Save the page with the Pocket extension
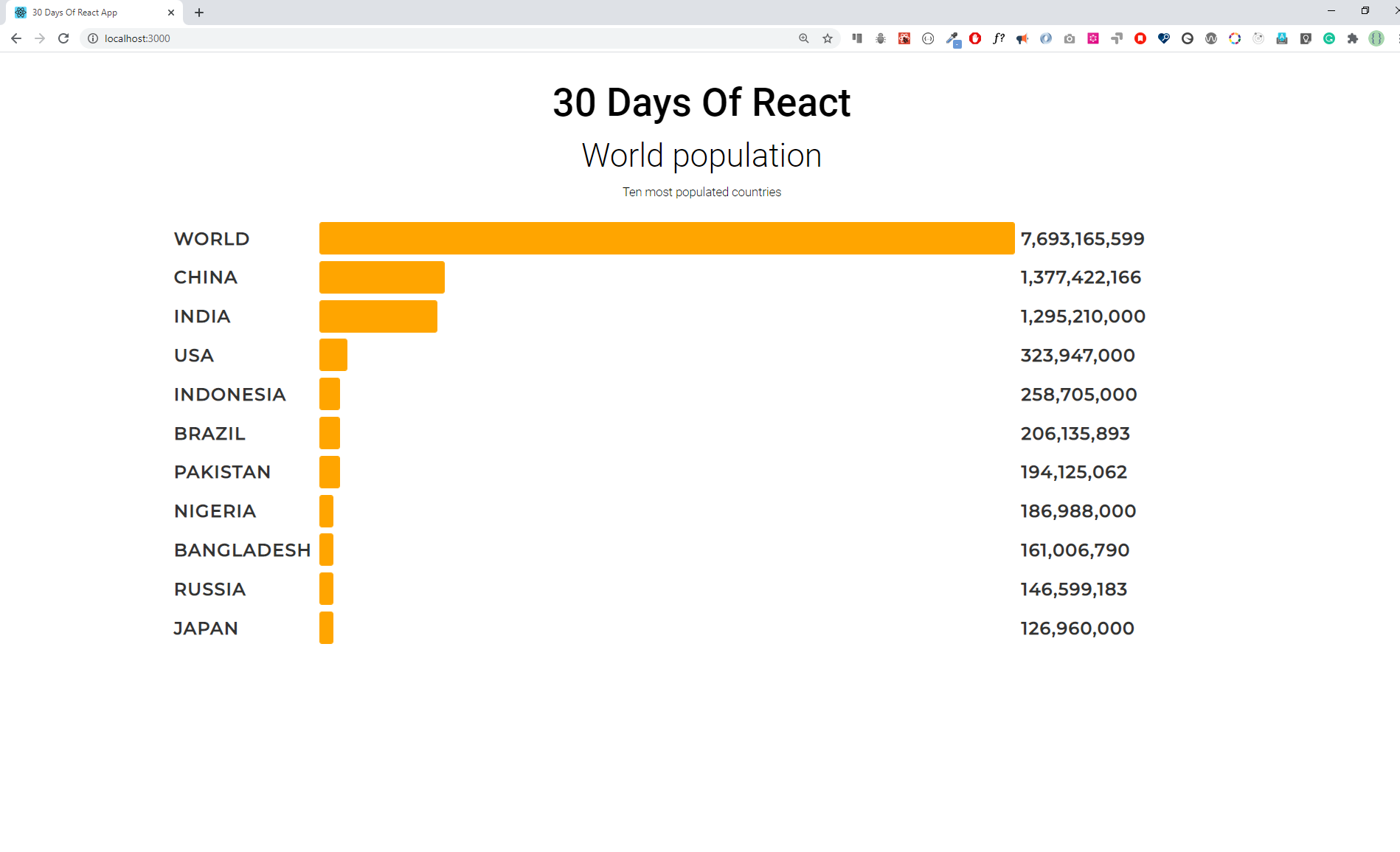 click(1142, 38)
